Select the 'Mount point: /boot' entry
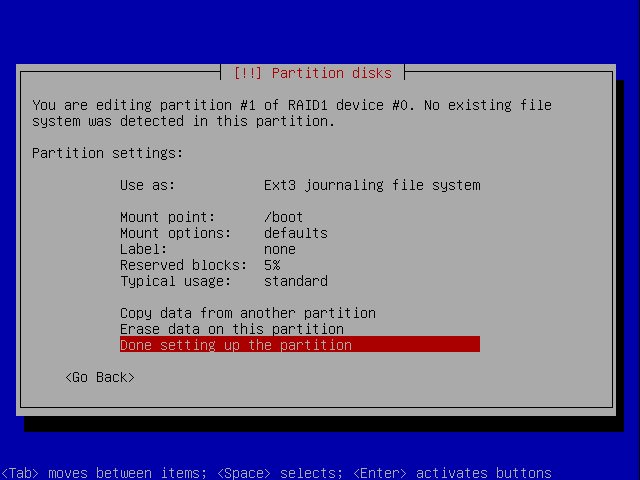The image size is (640, 480). pyautogui.click(x=300, y=217)
